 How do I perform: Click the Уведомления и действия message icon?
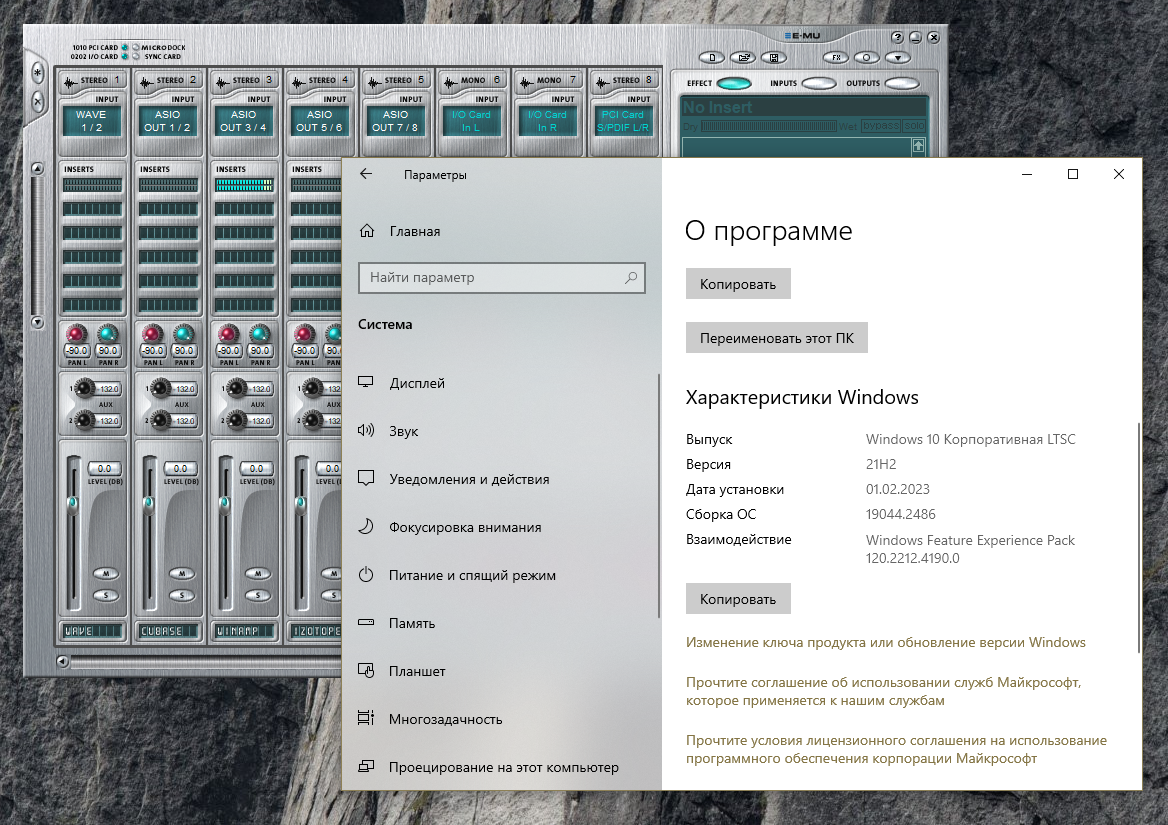366,478
